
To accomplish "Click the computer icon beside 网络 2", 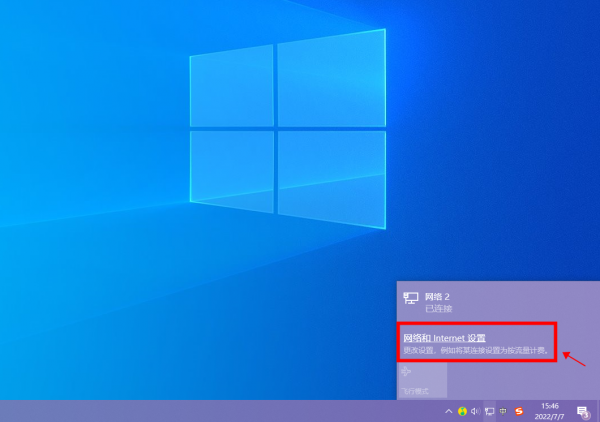I will tap(410, 298).
